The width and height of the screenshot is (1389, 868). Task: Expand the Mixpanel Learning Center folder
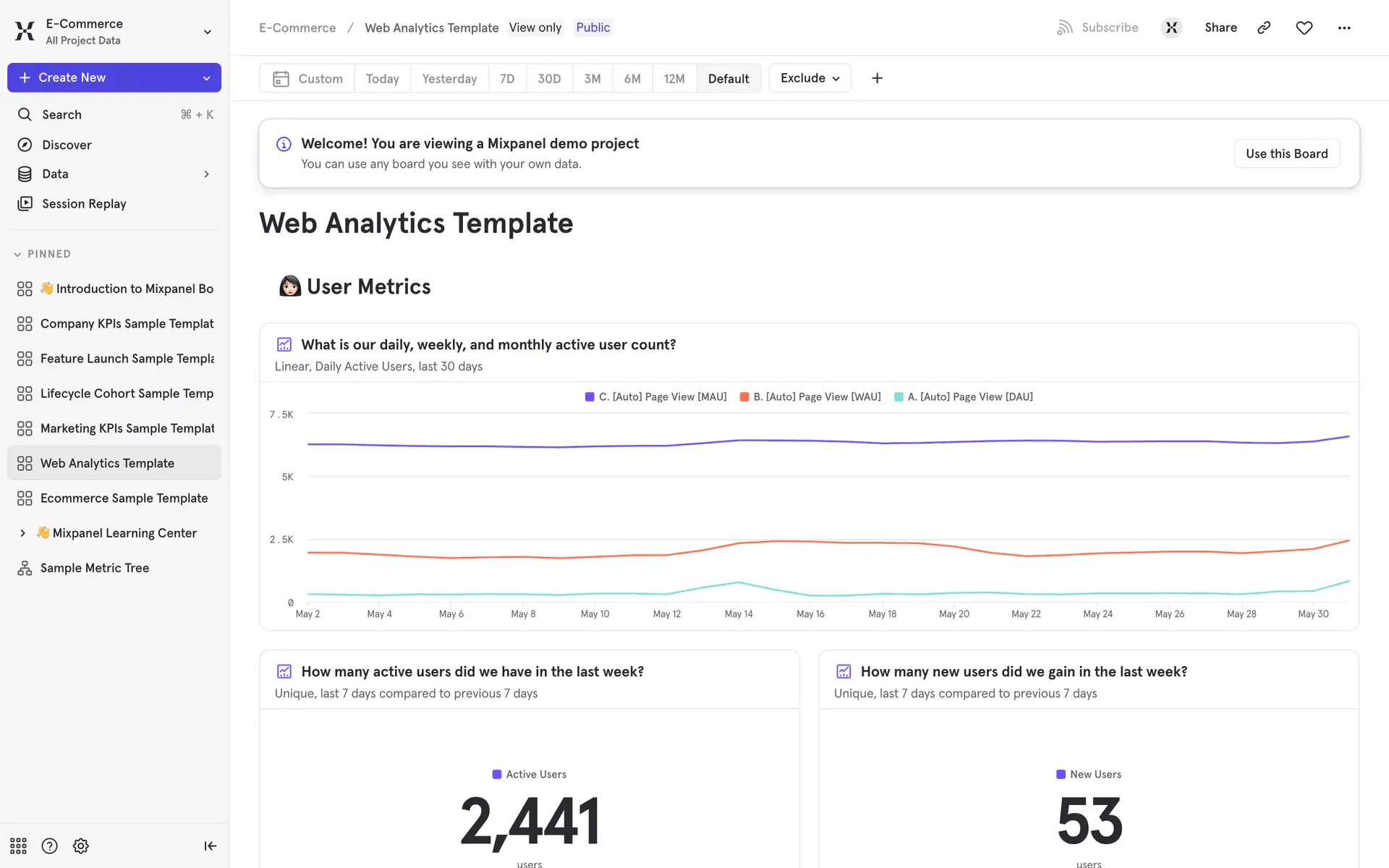click(x=22, y=533)
